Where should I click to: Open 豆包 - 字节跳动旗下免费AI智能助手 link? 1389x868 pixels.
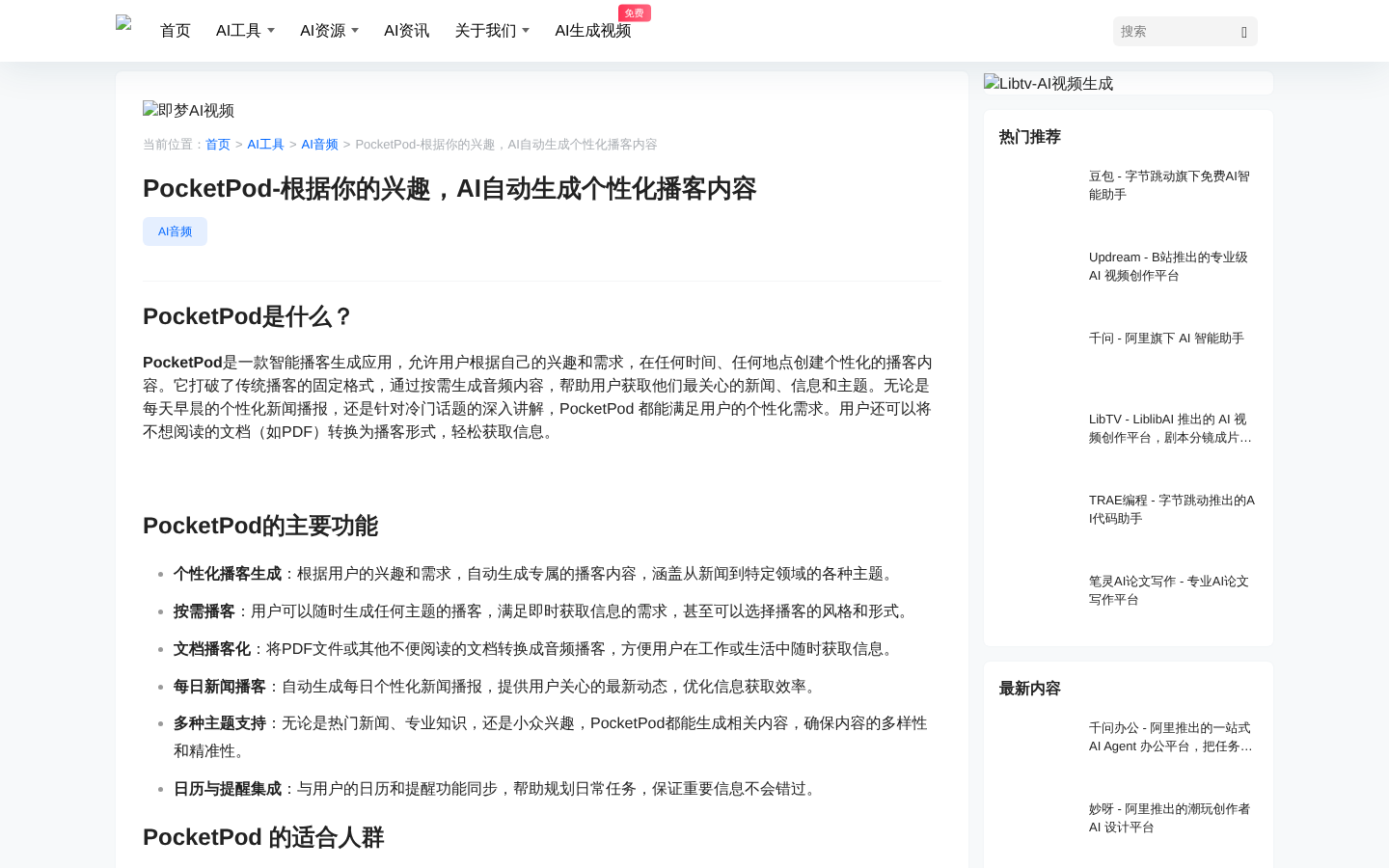pos(1172,185)
